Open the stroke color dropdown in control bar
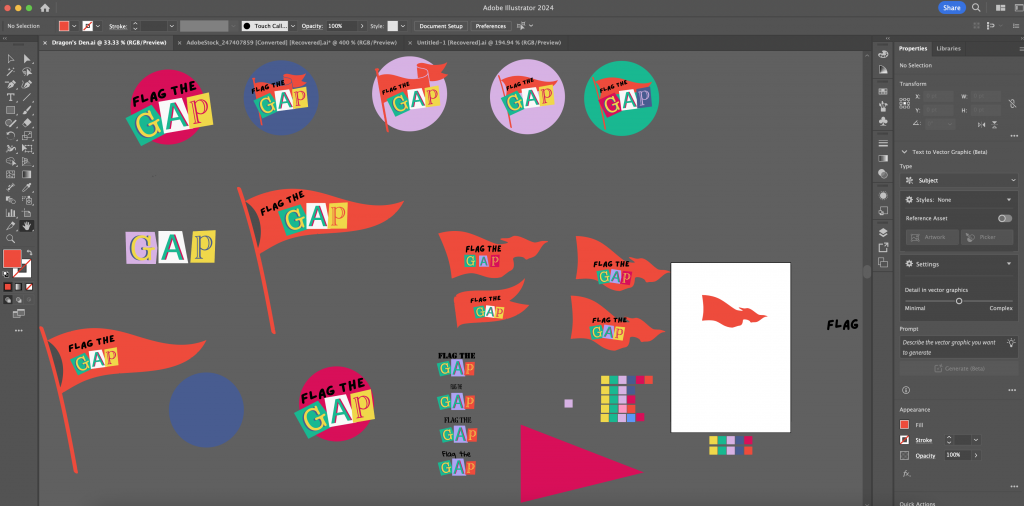This screenshot has width=1024, height=506. [97, 26]
